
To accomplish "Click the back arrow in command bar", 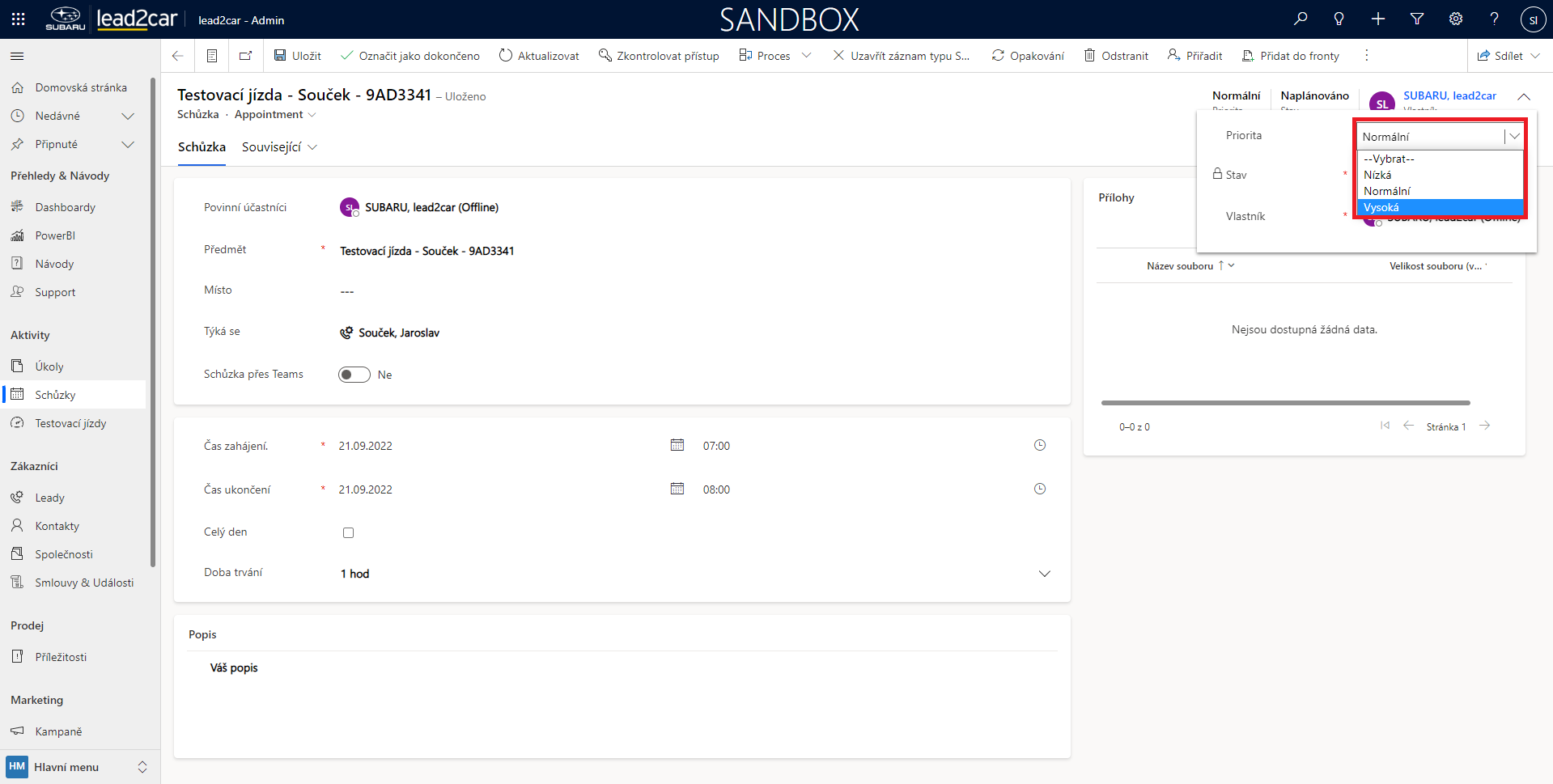I will [x=178, y=56].
